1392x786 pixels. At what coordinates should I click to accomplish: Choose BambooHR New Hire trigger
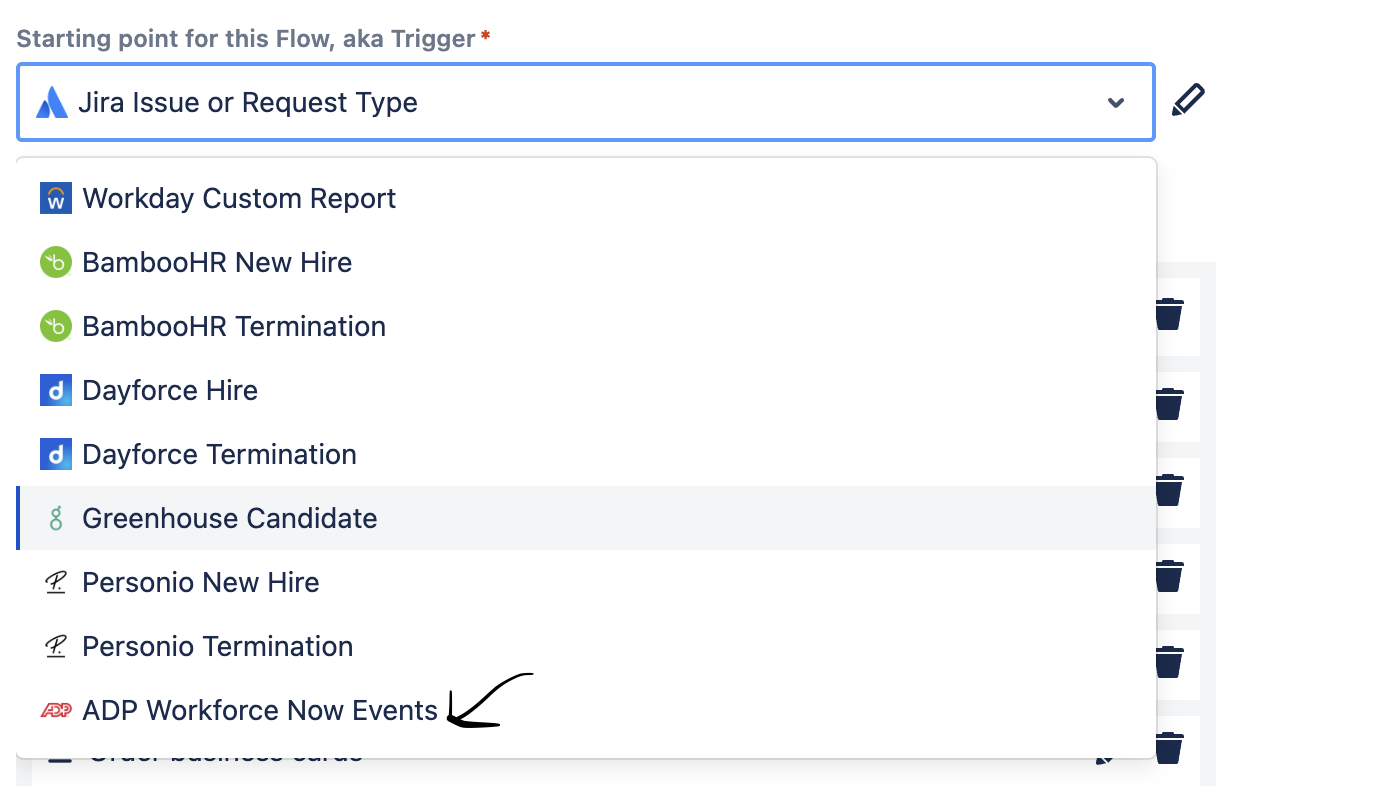(586, 262)
